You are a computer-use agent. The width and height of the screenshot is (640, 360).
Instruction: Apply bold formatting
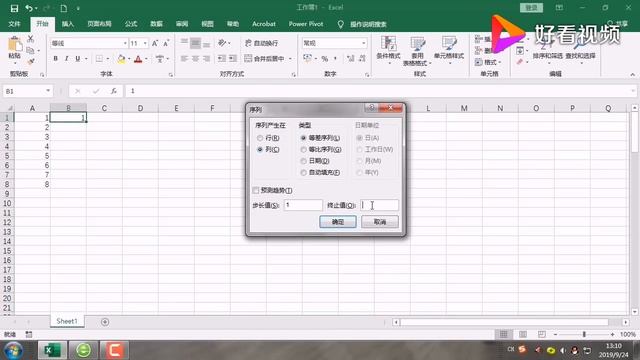(56, 59)
